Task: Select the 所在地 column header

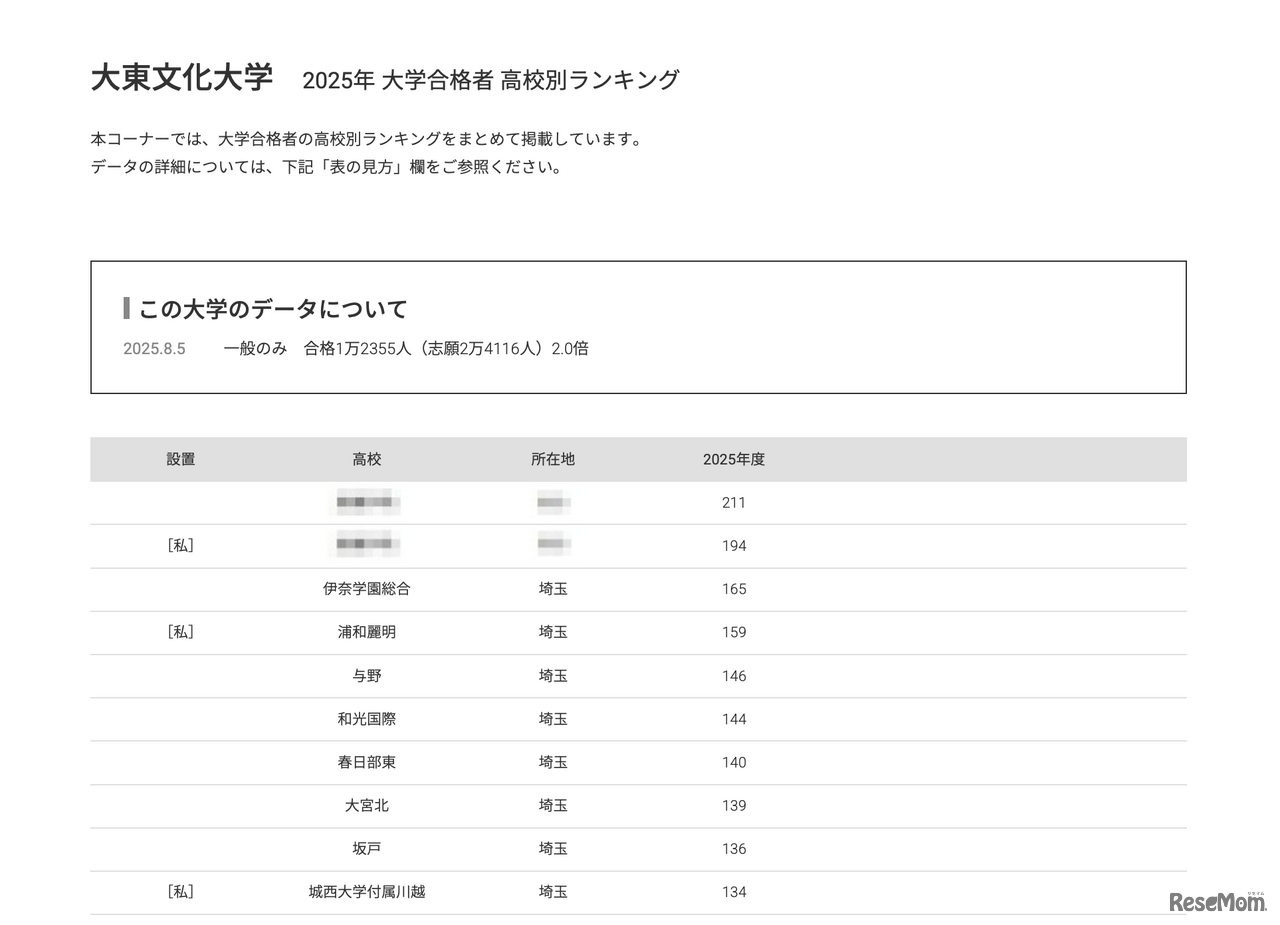Action: (553, 459)
